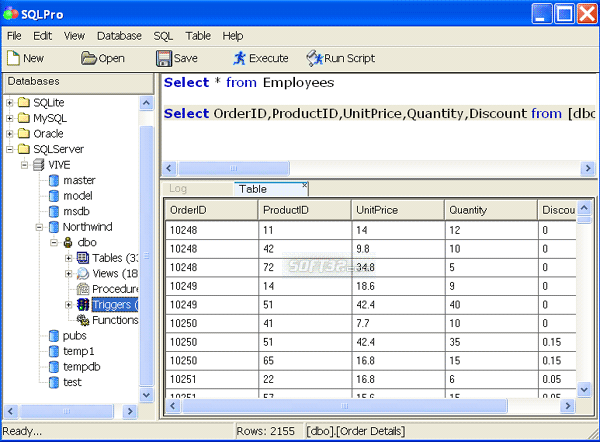600x442 pixels.
Task: Click right arrow of SQL editor scrollbar
Action: pos(588,168)
